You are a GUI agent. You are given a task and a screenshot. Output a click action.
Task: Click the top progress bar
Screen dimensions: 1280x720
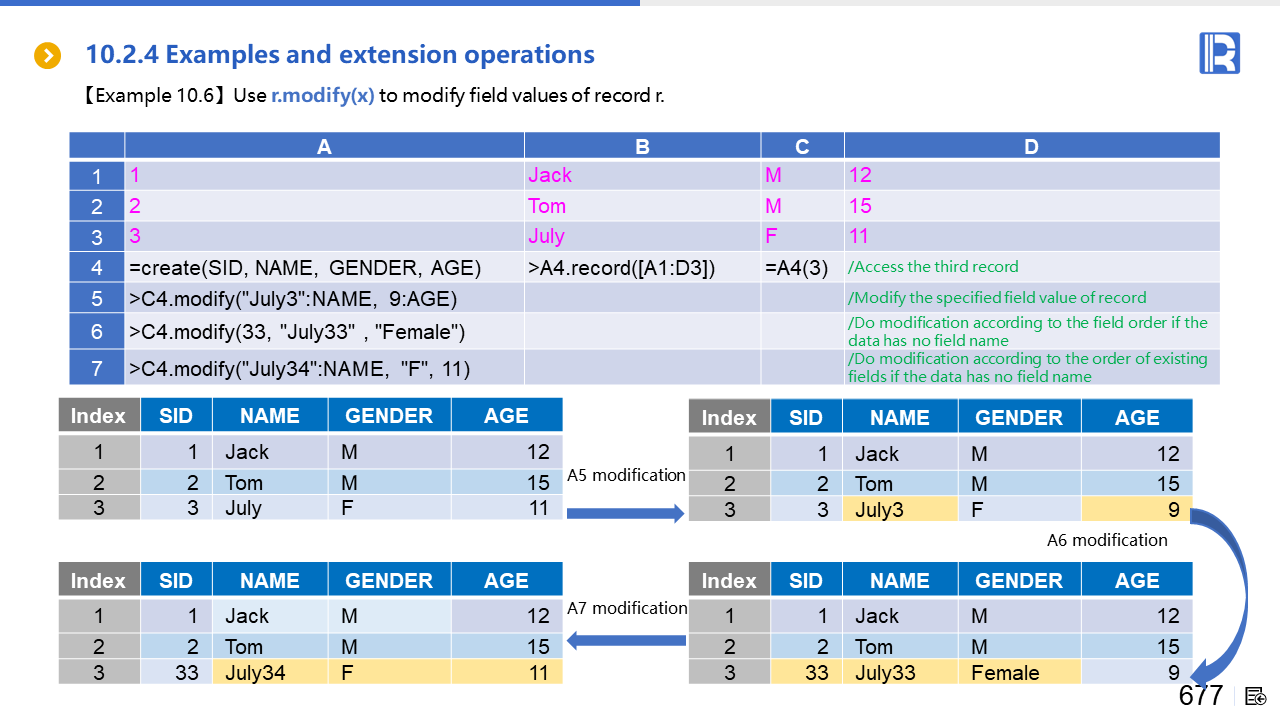(x=320, y=3)
